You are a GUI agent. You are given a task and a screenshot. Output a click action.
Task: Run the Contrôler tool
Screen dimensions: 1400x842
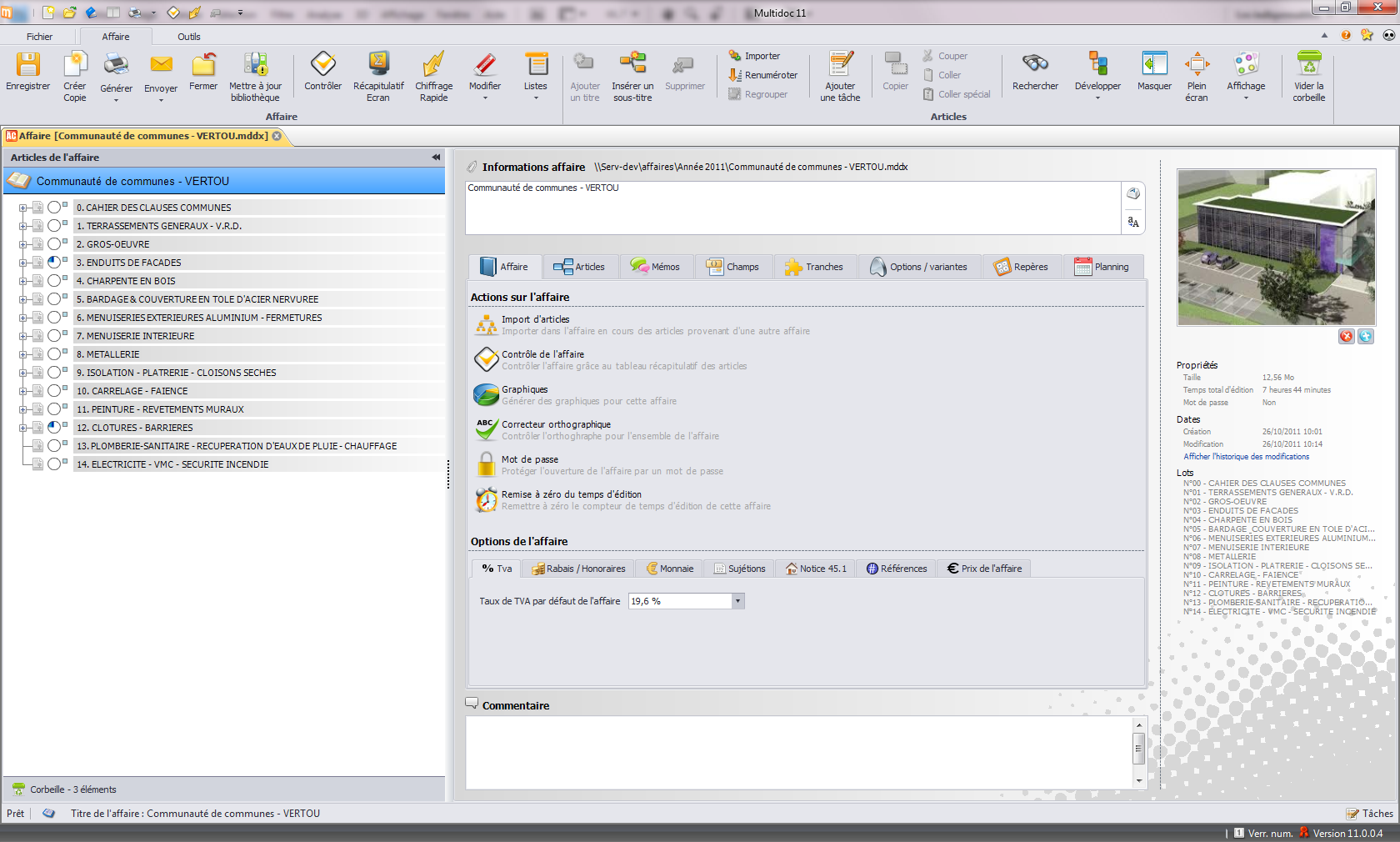coord(322,64)
